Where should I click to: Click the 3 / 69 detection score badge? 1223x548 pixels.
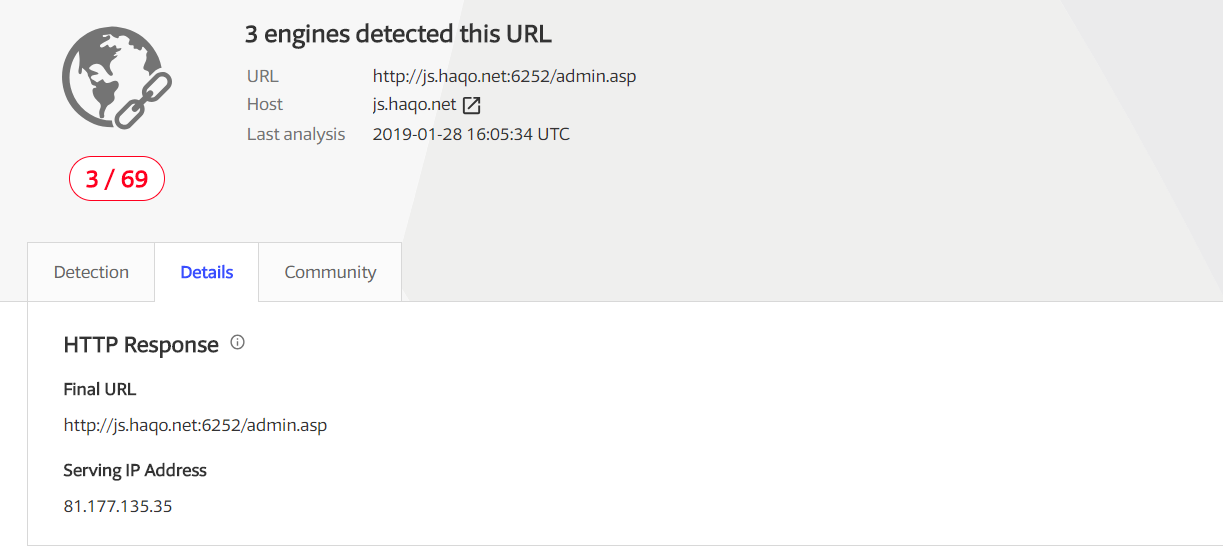(x=116, y=179)
